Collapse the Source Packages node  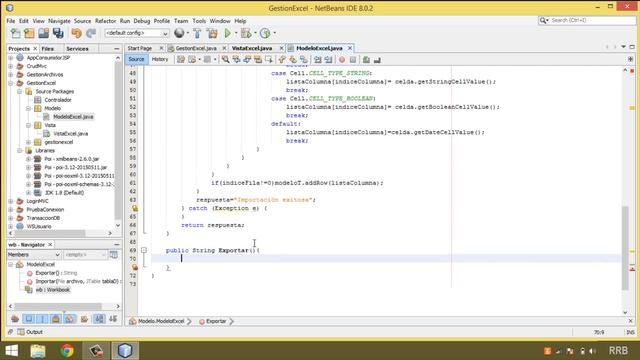tap(20, 91)
